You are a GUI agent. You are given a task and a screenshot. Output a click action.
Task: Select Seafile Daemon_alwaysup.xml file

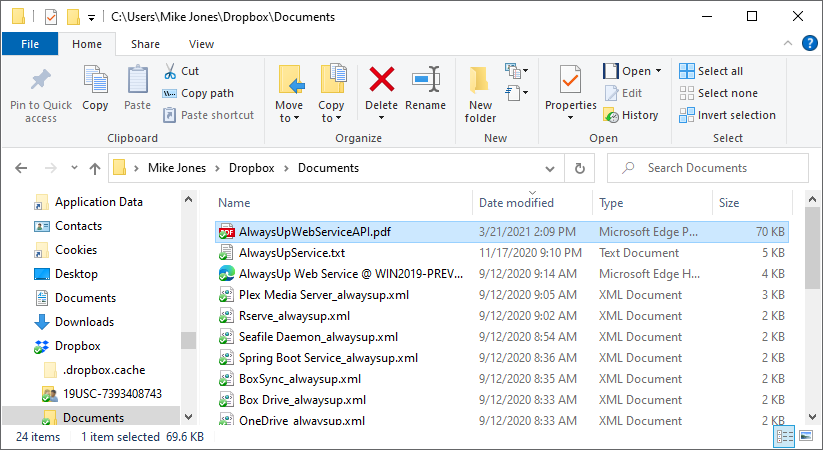[x=502, y=337]
